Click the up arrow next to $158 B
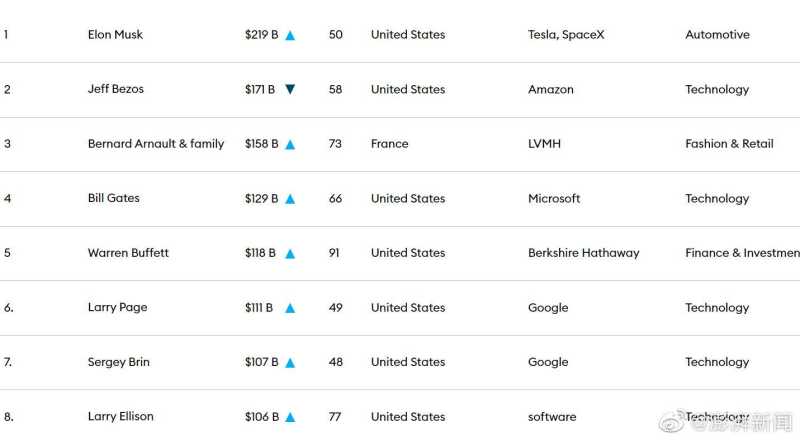Screen dimensions: 800x441 [290, 144]
